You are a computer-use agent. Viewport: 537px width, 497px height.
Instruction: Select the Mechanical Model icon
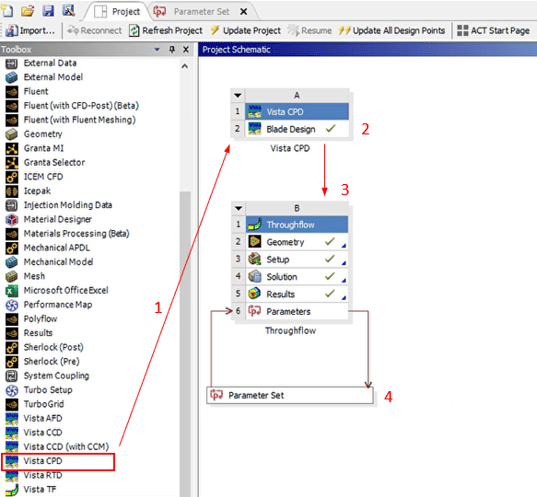pyautogui.click(x=11, y=262)
